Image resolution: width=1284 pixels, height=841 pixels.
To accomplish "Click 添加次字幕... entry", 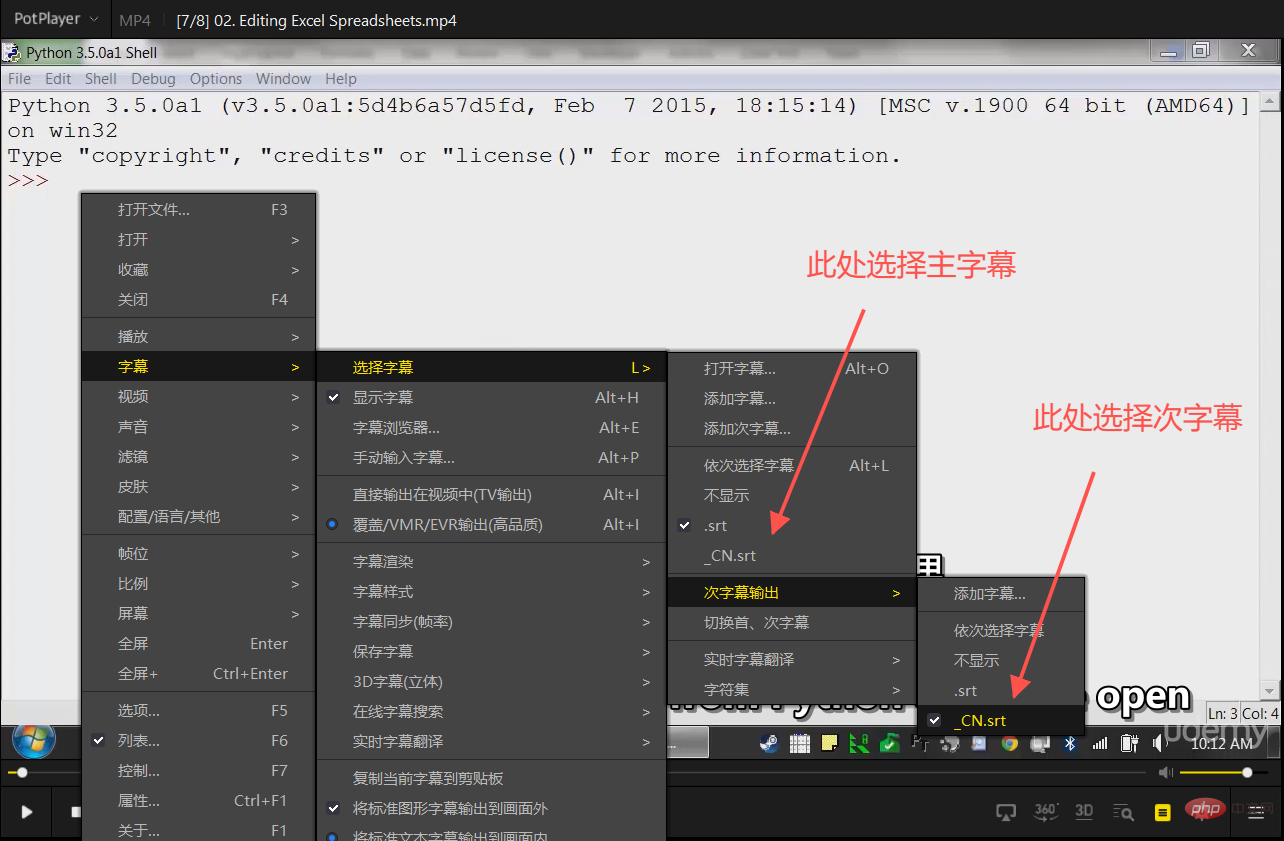I will point(792,428).
